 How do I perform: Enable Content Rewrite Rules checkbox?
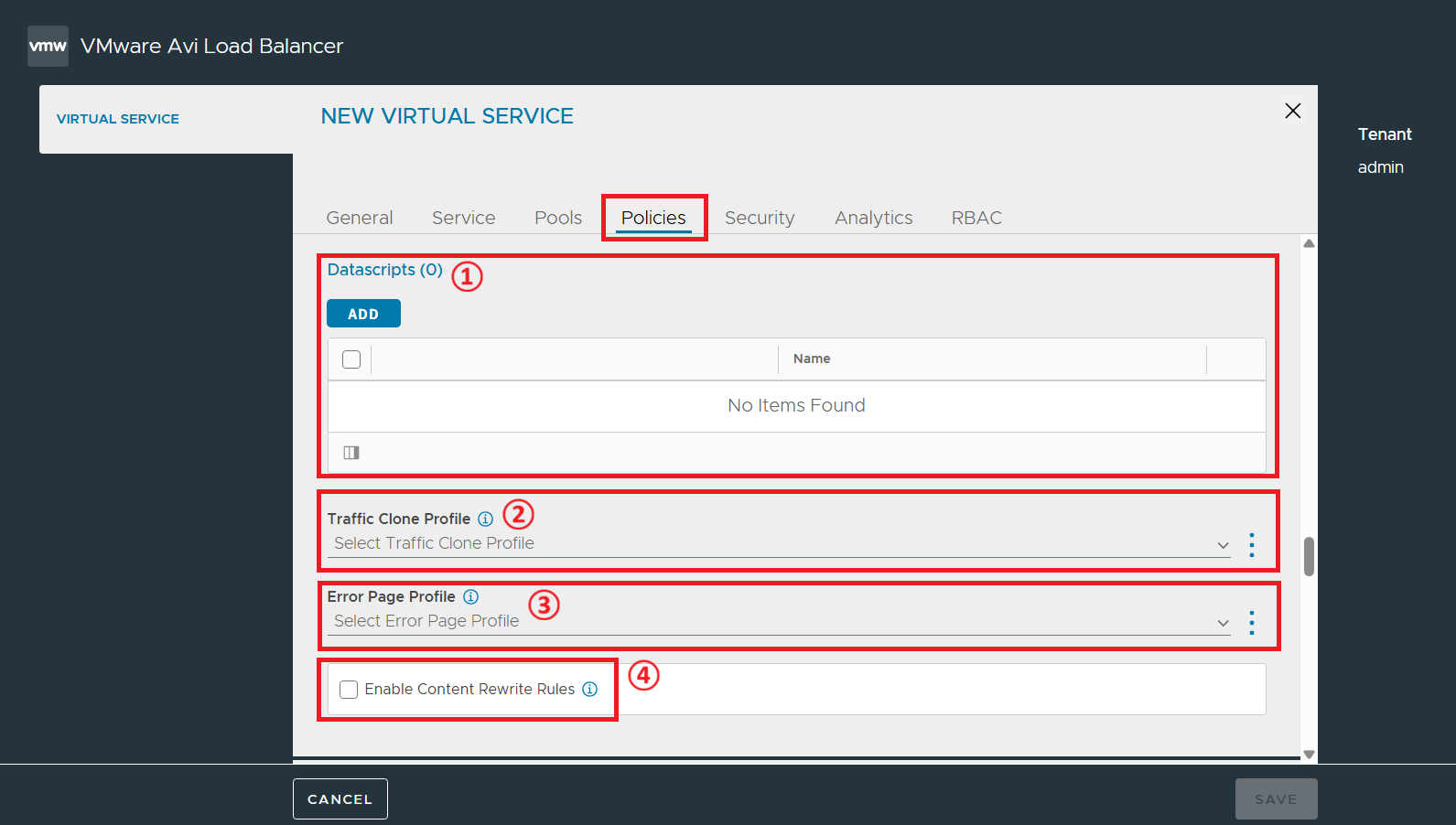click(349, 690)
